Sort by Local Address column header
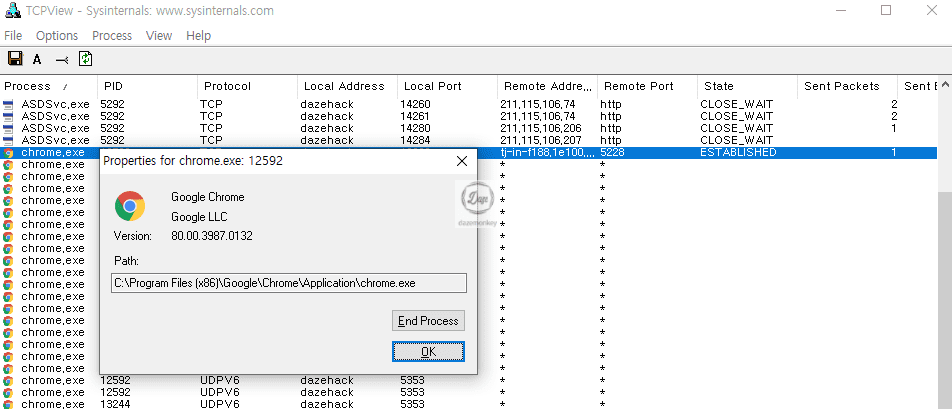The width and height of the screenshot is (952, 409). point(347,86)
